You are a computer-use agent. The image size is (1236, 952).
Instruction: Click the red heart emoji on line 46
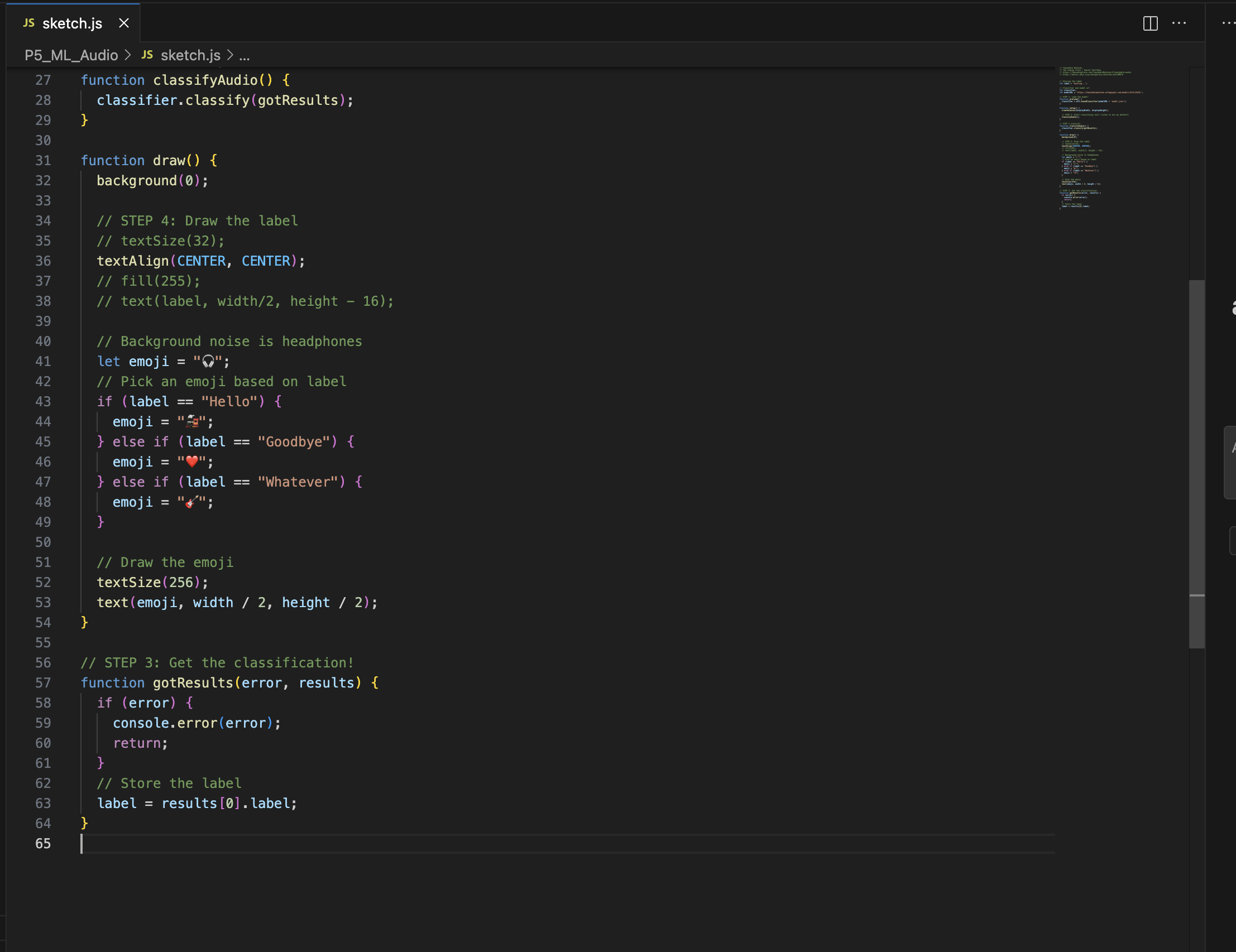193,461
